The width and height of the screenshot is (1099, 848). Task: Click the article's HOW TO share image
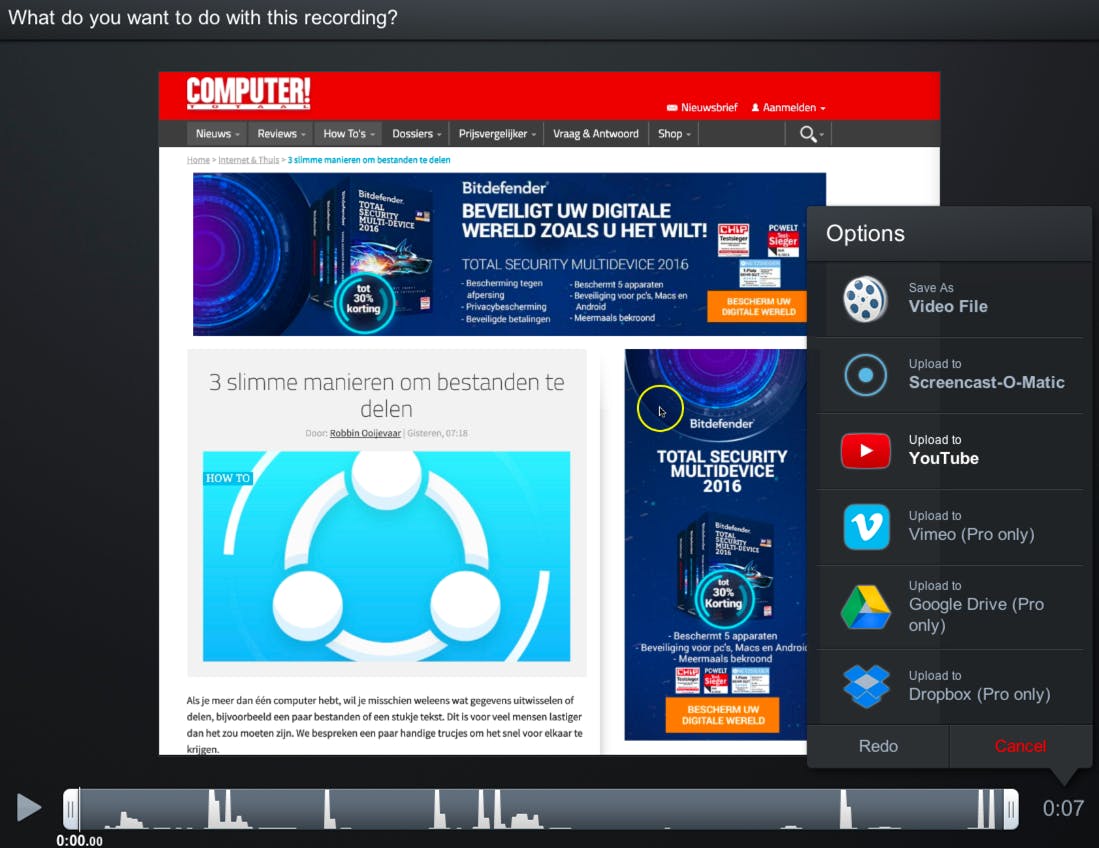(x=386, y=556)
